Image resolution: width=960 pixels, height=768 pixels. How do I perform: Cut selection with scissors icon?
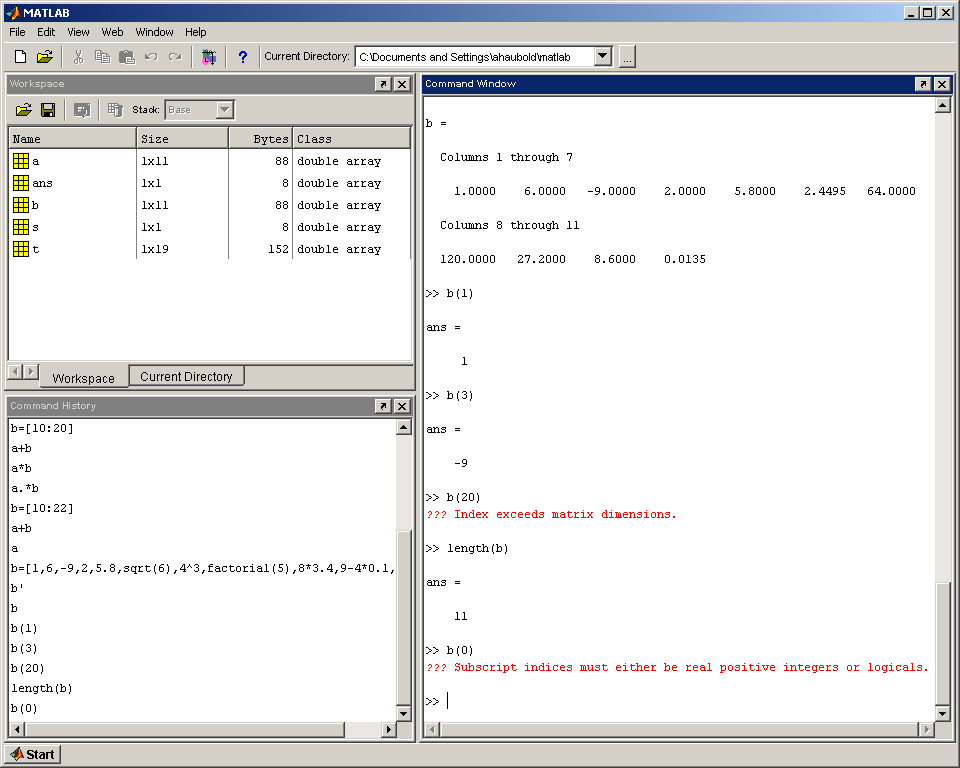click(78, 57)
